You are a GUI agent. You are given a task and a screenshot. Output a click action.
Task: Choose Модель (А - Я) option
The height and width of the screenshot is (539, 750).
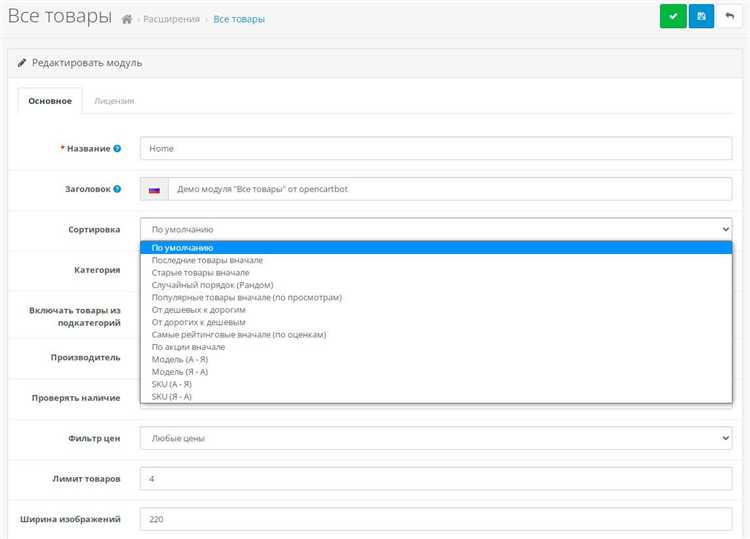click(x=436, y=360)
